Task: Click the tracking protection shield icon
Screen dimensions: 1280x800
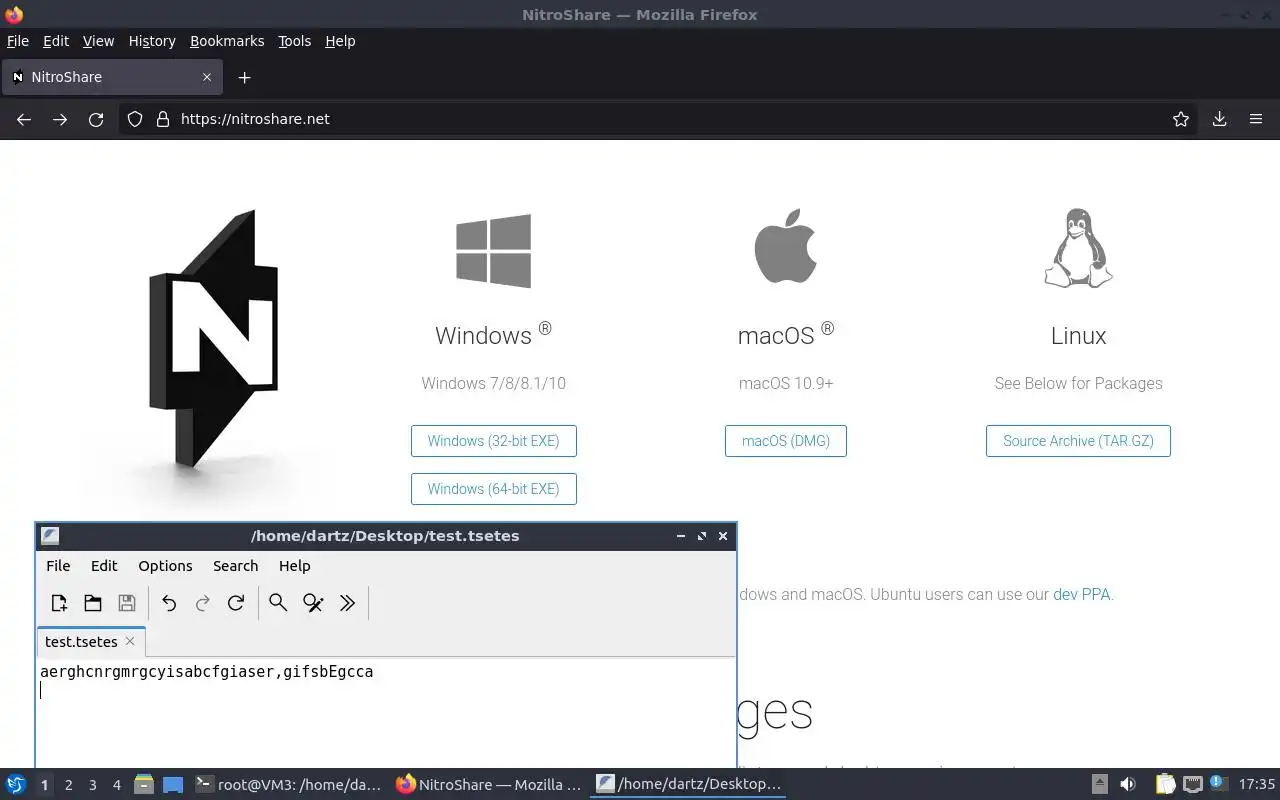Action: coord(135,119)
